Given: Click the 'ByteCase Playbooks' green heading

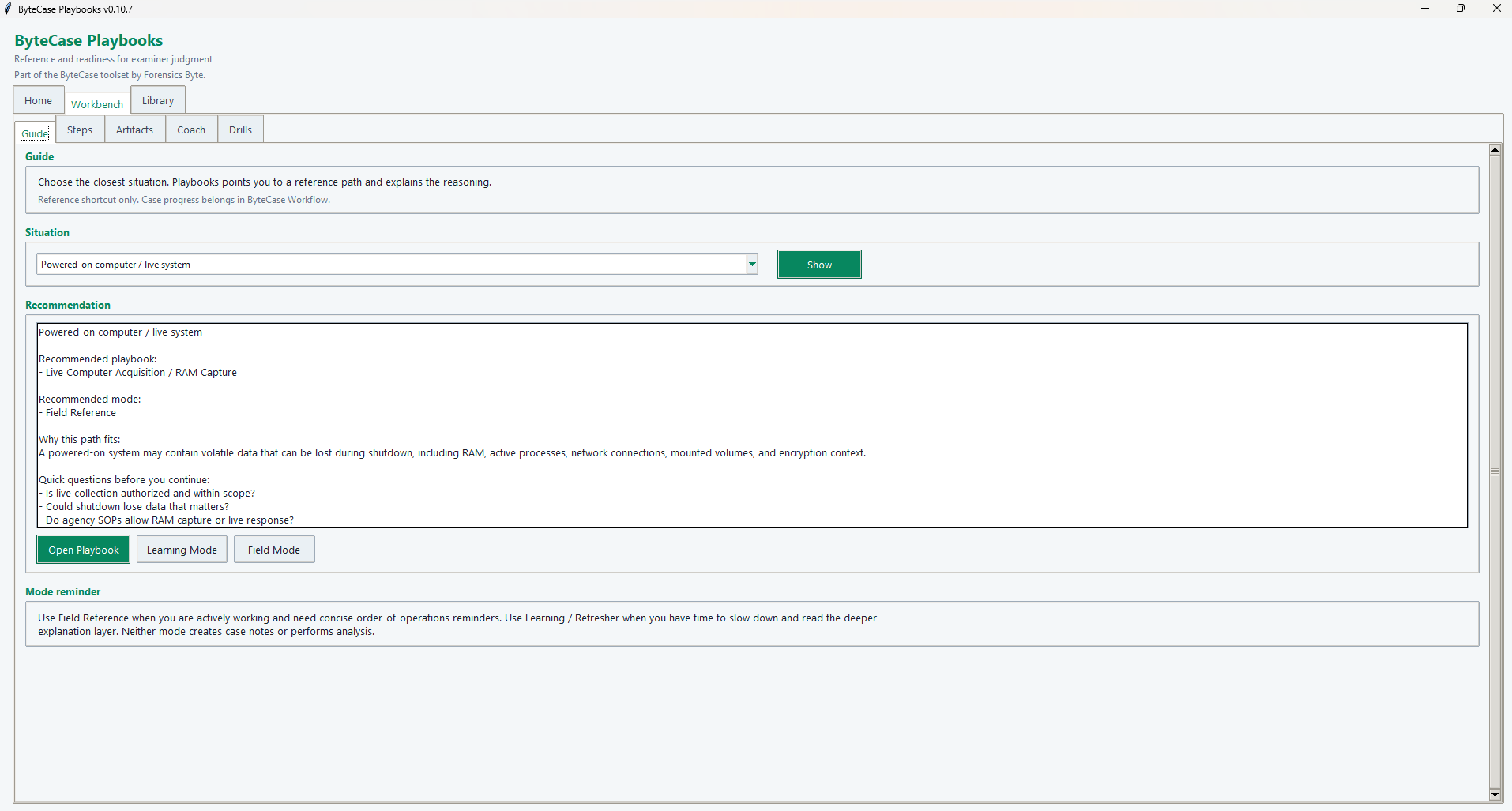Looking at the screenshot, I should (88, 40).
